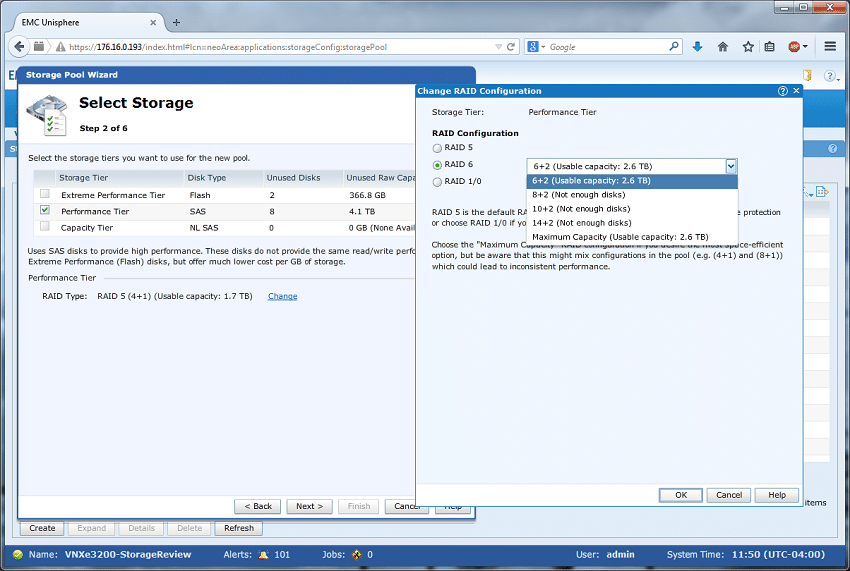Click the Google search input field
850x571 pixels.
click(x=607, y=47)
